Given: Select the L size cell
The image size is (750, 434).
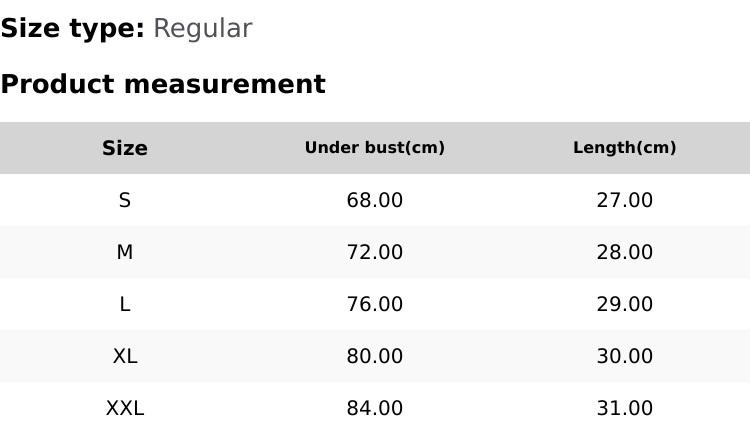Looking at the screenshot, I should [x=125, y=304].
